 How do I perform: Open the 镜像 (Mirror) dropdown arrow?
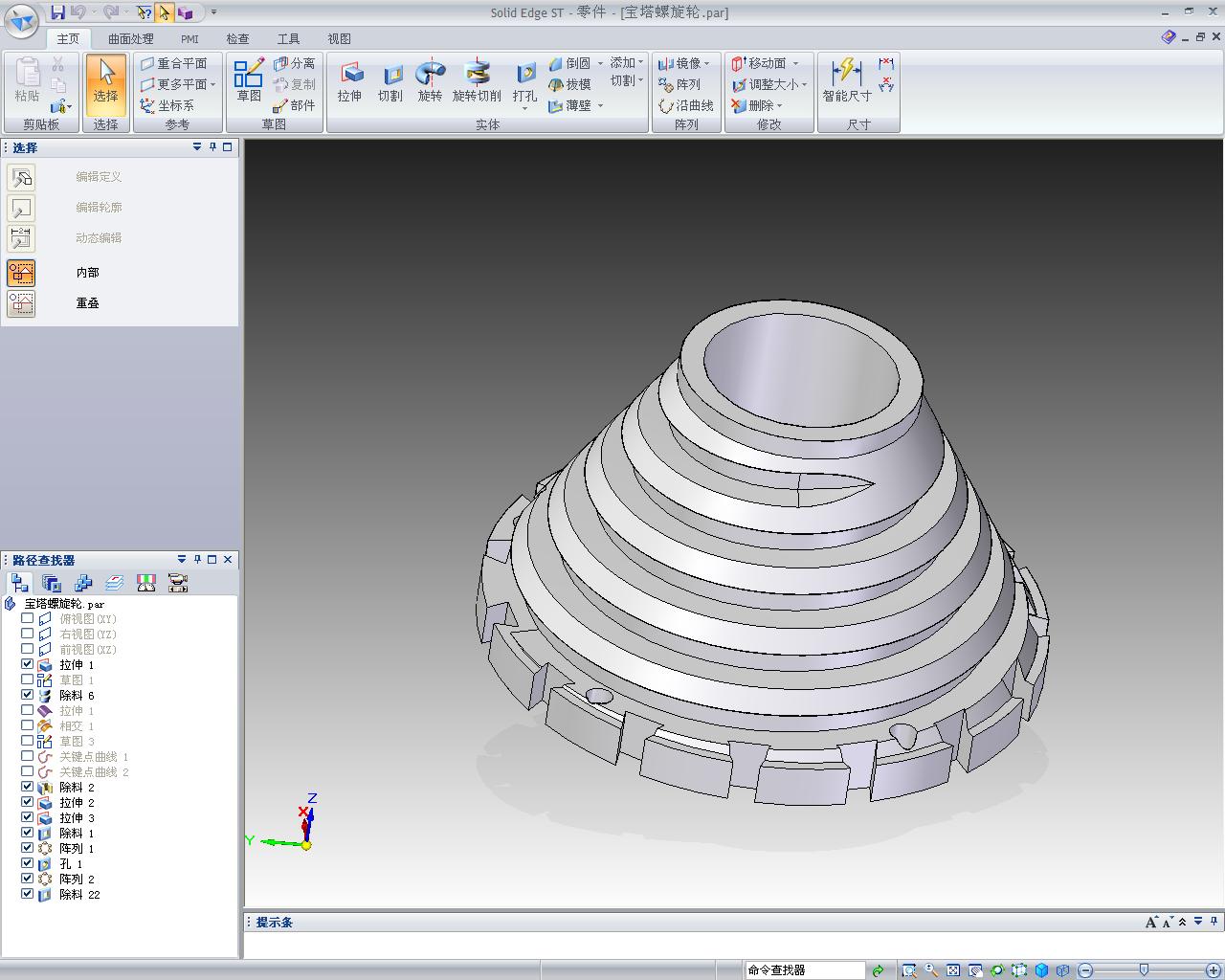tap(707, 63)
